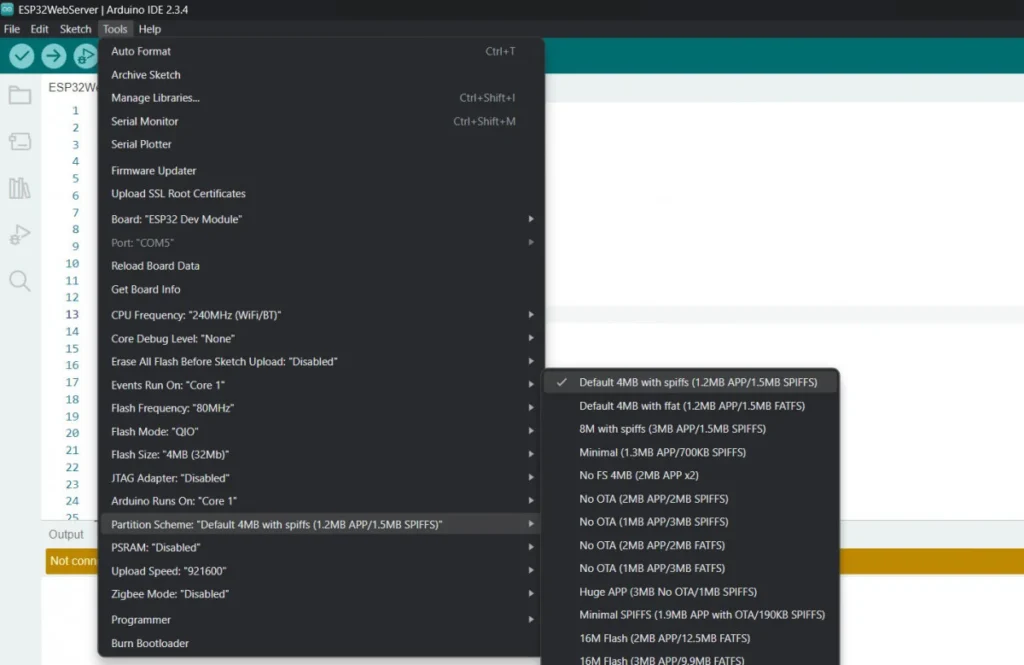Start debugging with the debug toolbar icon
The image size is (1024, 665).
point(86,57)
